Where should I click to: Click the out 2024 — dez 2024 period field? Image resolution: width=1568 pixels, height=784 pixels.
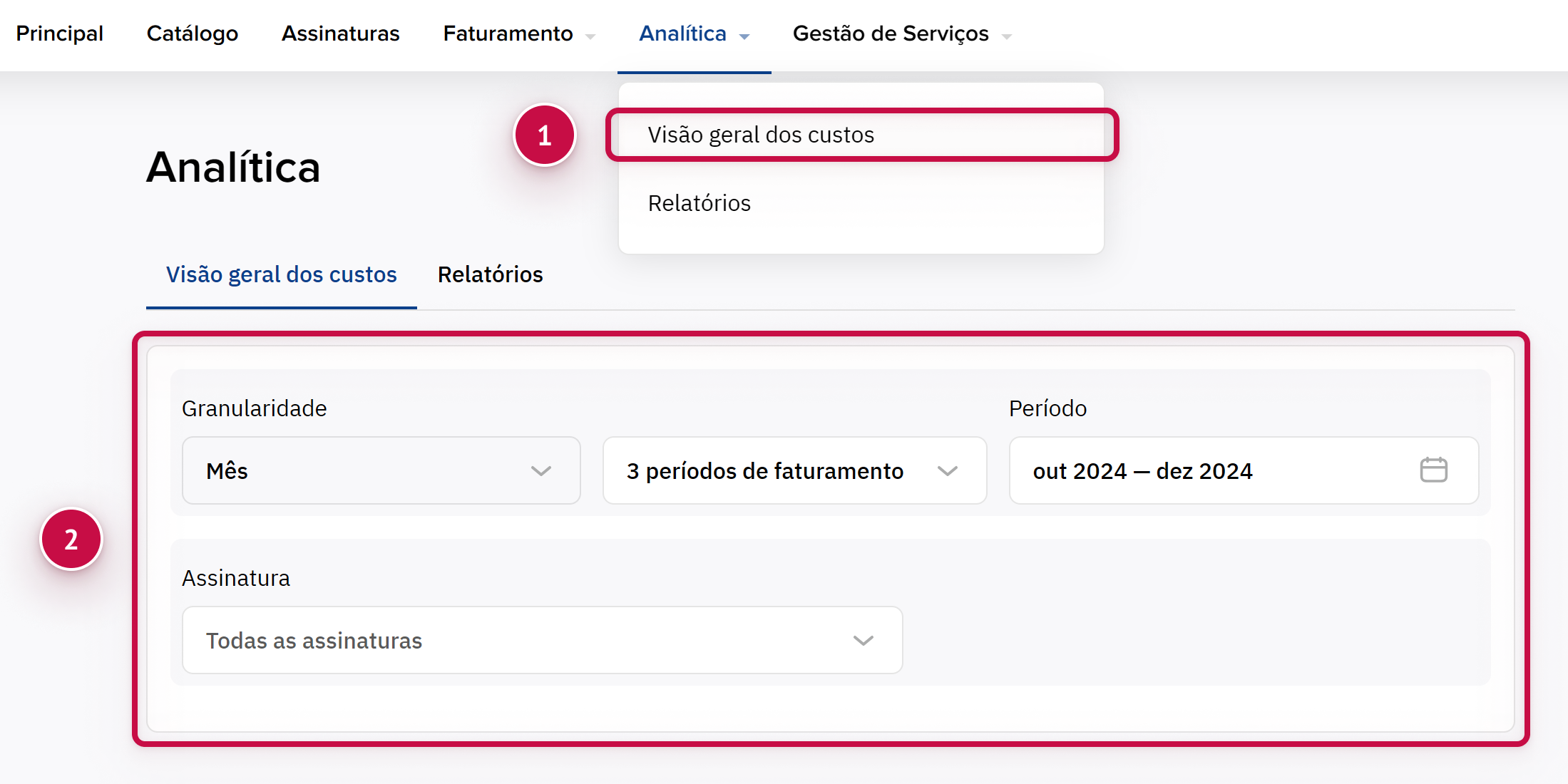pyautogui.click(x=1212, y=471)
